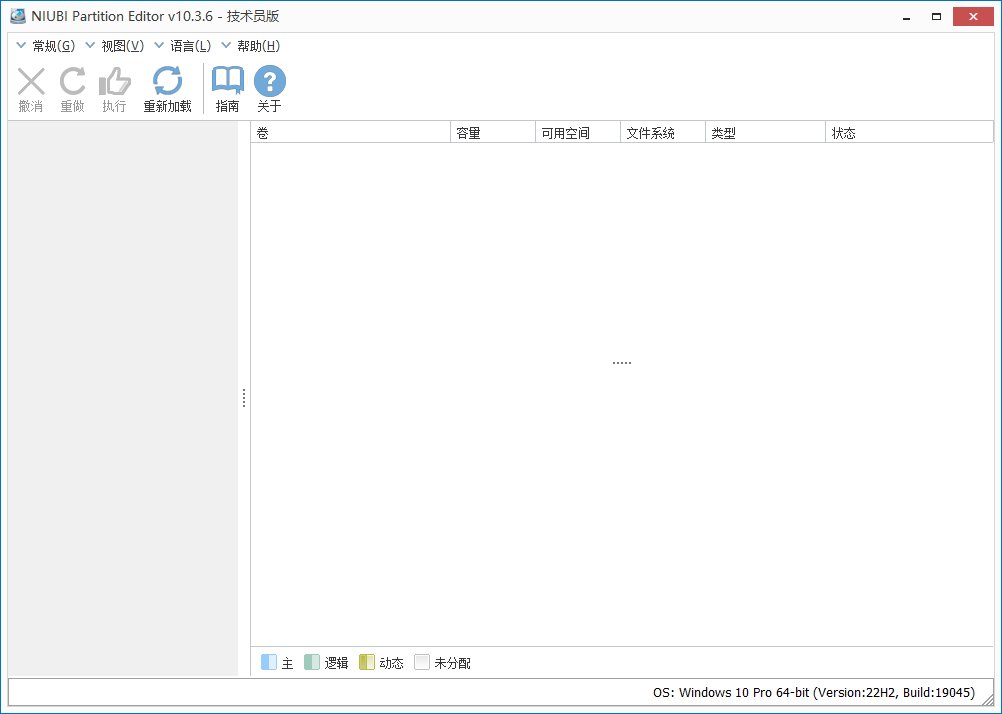Expand chevron beside 视图(V)
Screen dimensions: 1002x714
(90, 45)
